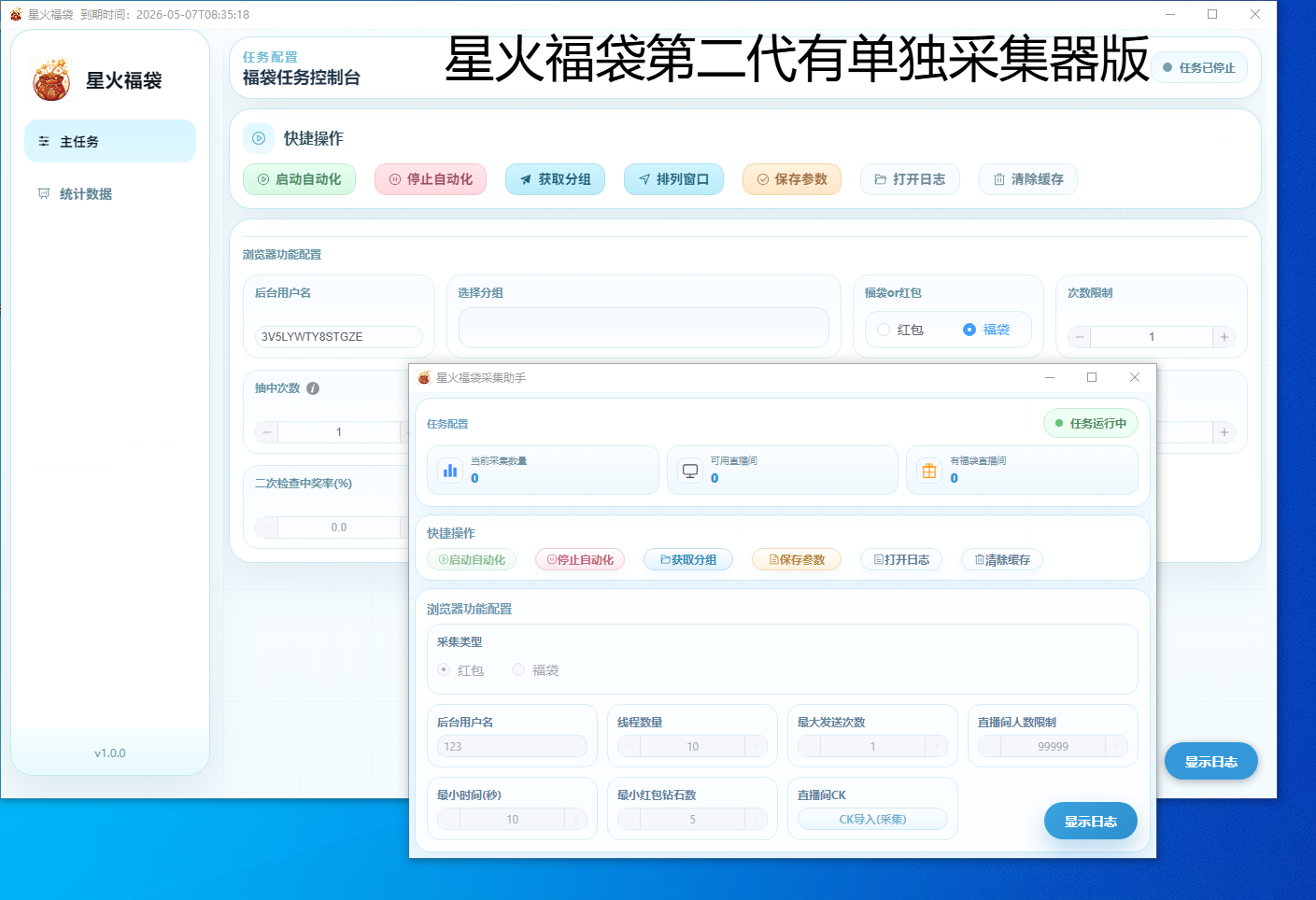Choose 红包 under 采集类型

coord(444,669)
